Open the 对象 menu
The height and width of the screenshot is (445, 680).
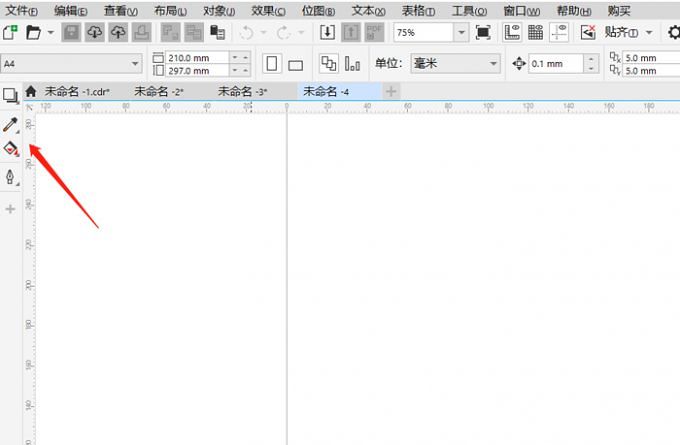coord(219,11)
